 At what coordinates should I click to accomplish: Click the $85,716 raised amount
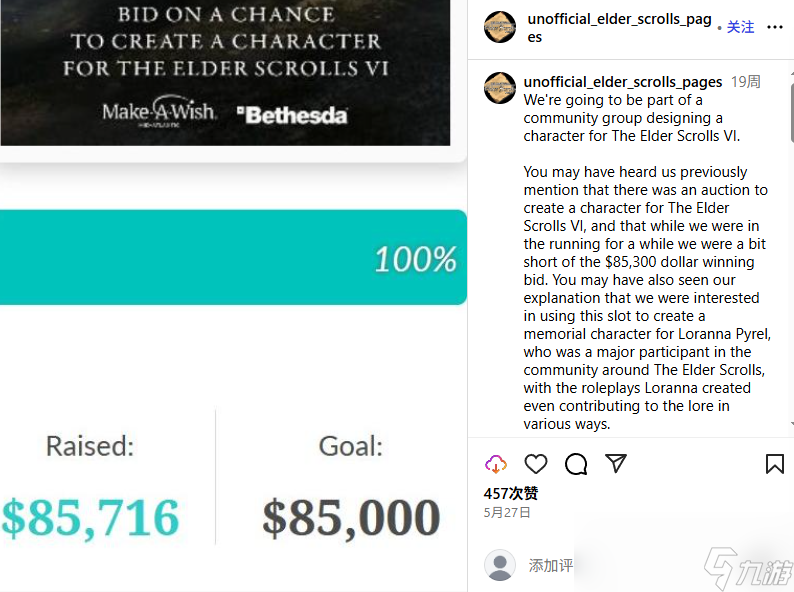90,517
